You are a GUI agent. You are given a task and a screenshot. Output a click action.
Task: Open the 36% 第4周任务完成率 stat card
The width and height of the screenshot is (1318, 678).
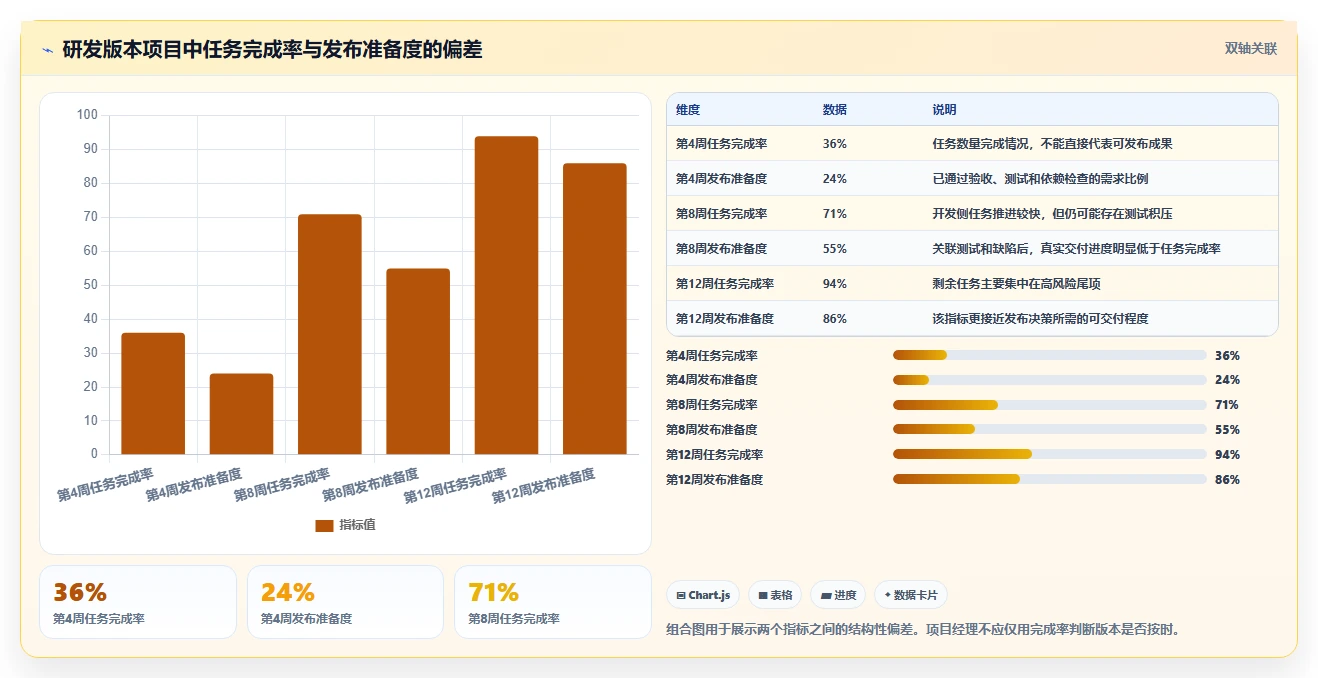pyautogui.click(x=138, y=602)
